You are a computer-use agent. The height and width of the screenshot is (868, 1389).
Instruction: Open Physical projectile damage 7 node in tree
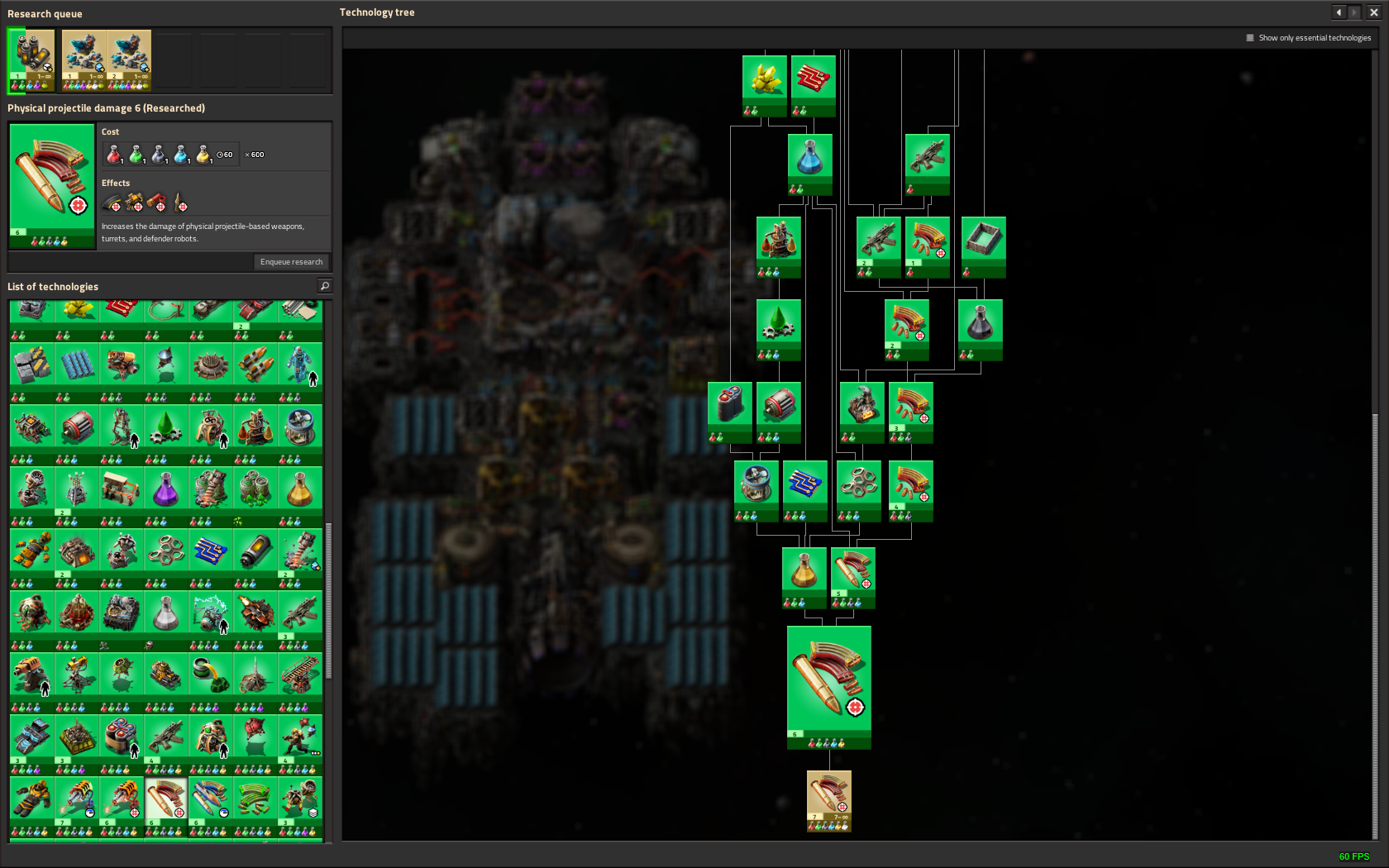[829, 801]
